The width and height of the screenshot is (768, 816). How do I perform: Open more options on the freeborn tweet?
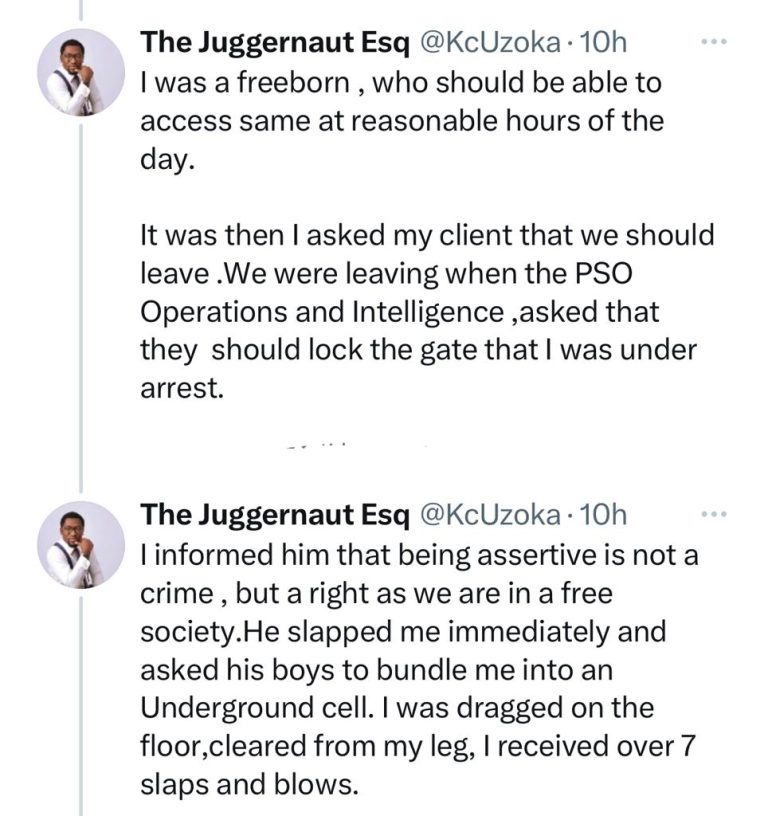click(712, 43)
